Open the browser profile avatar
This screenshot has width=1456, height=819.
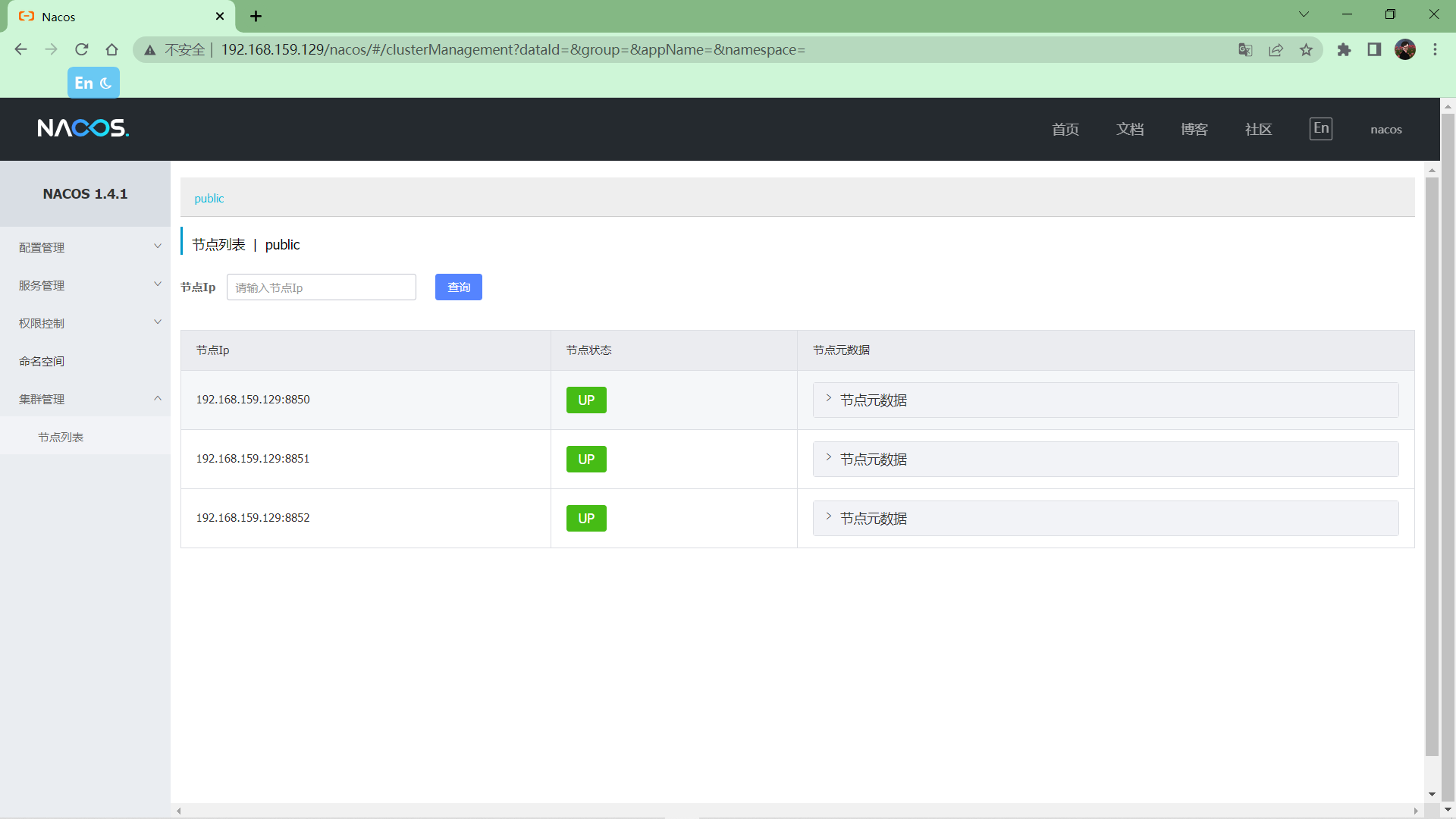click(1405, 49)
